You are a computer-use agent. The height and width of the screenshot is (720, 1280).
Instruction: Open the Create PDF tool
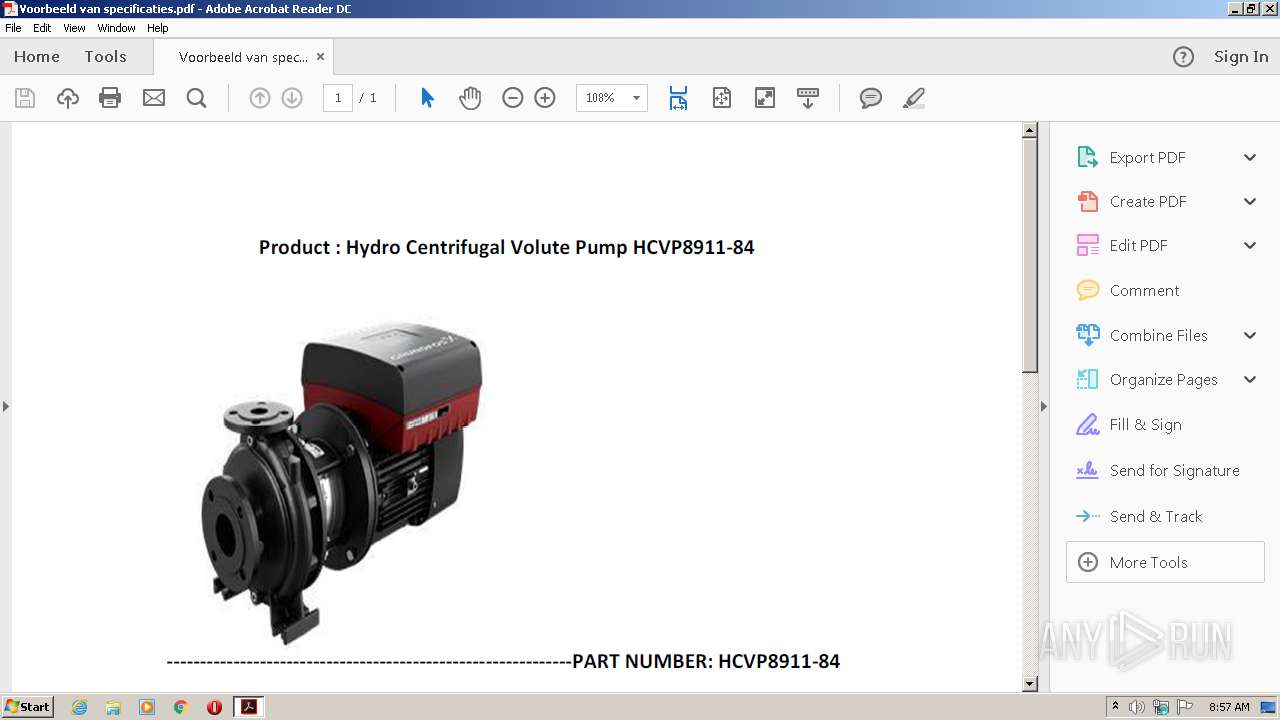[x=1147, y=201]
